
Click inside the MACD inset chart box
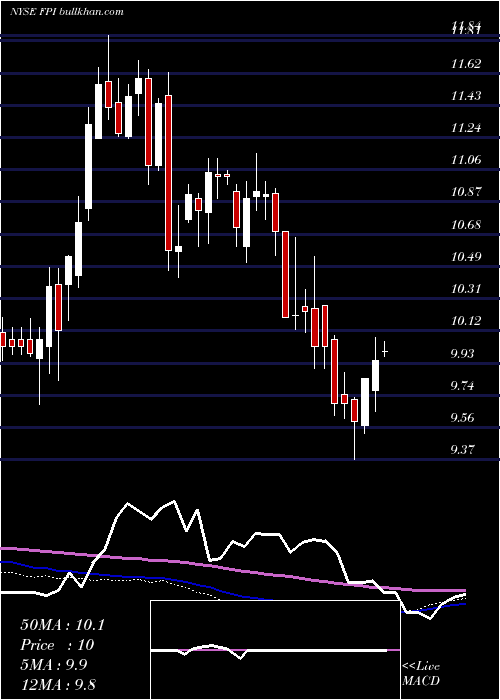point(275,650)
